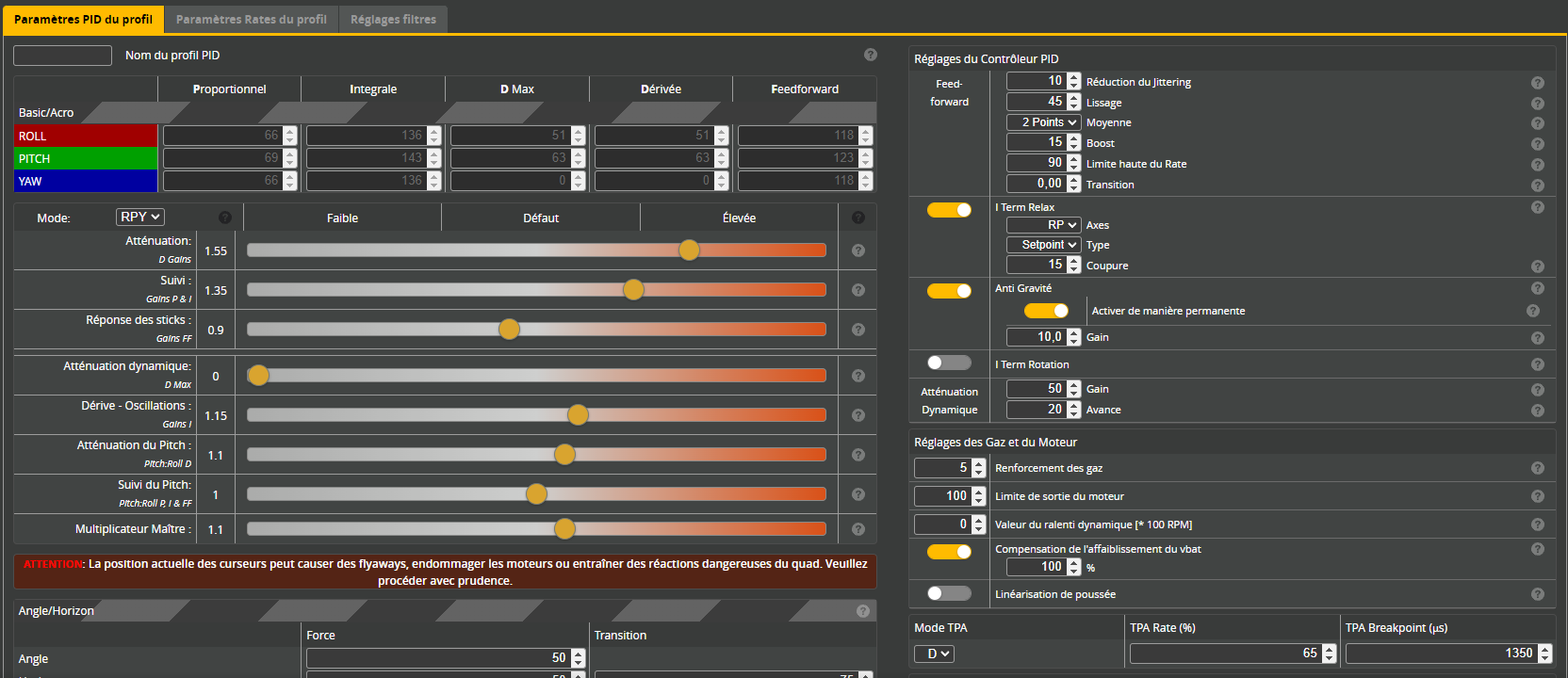The width and height of the screenshot is (1568, 678).
Task: Show help for Linéarisation de poussée
Action: click(x=1537, y=594)
